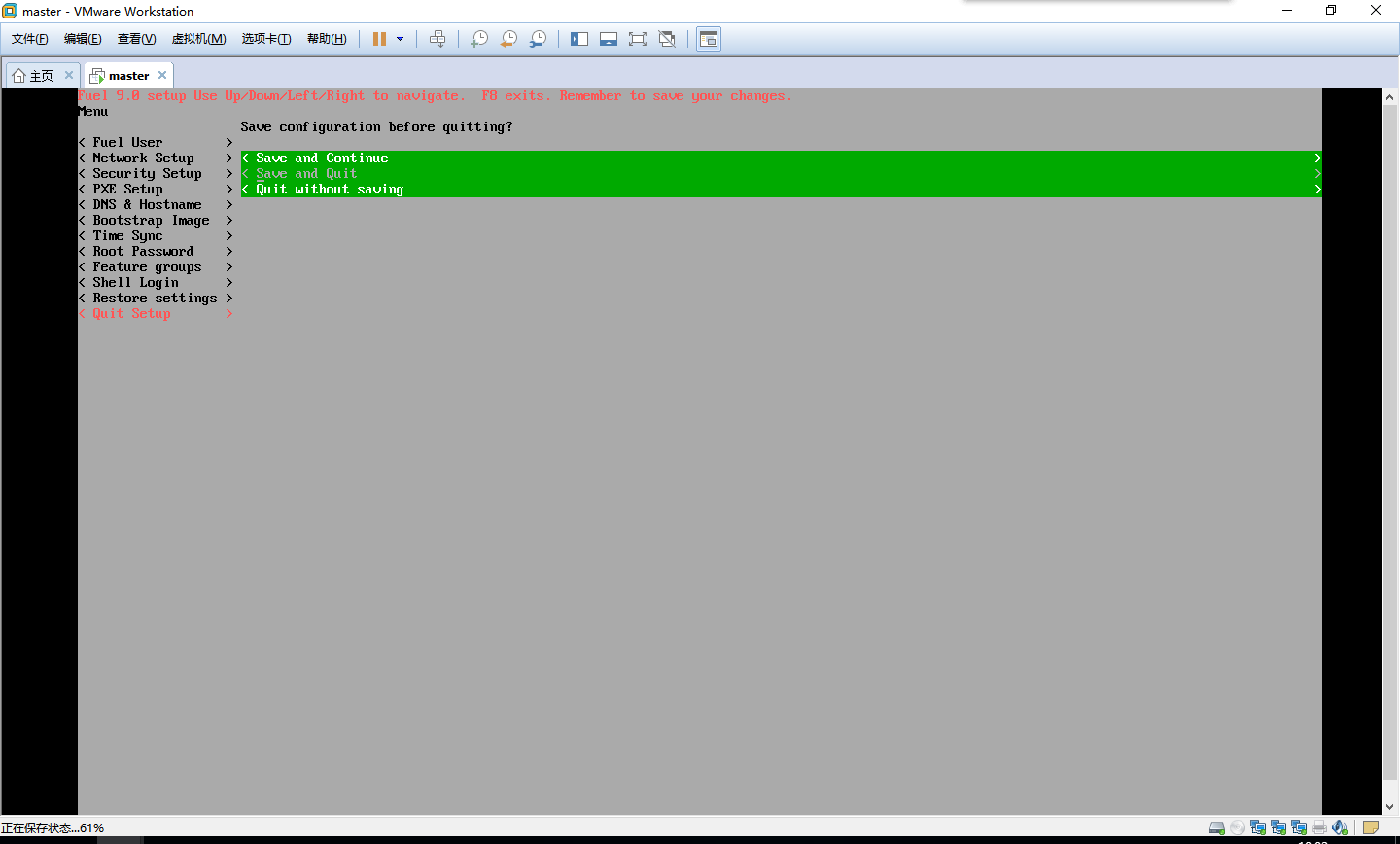Click the Suspend (pause) VM toolbar button
The height and width of the screenshot is (844, 1400).
379,39
